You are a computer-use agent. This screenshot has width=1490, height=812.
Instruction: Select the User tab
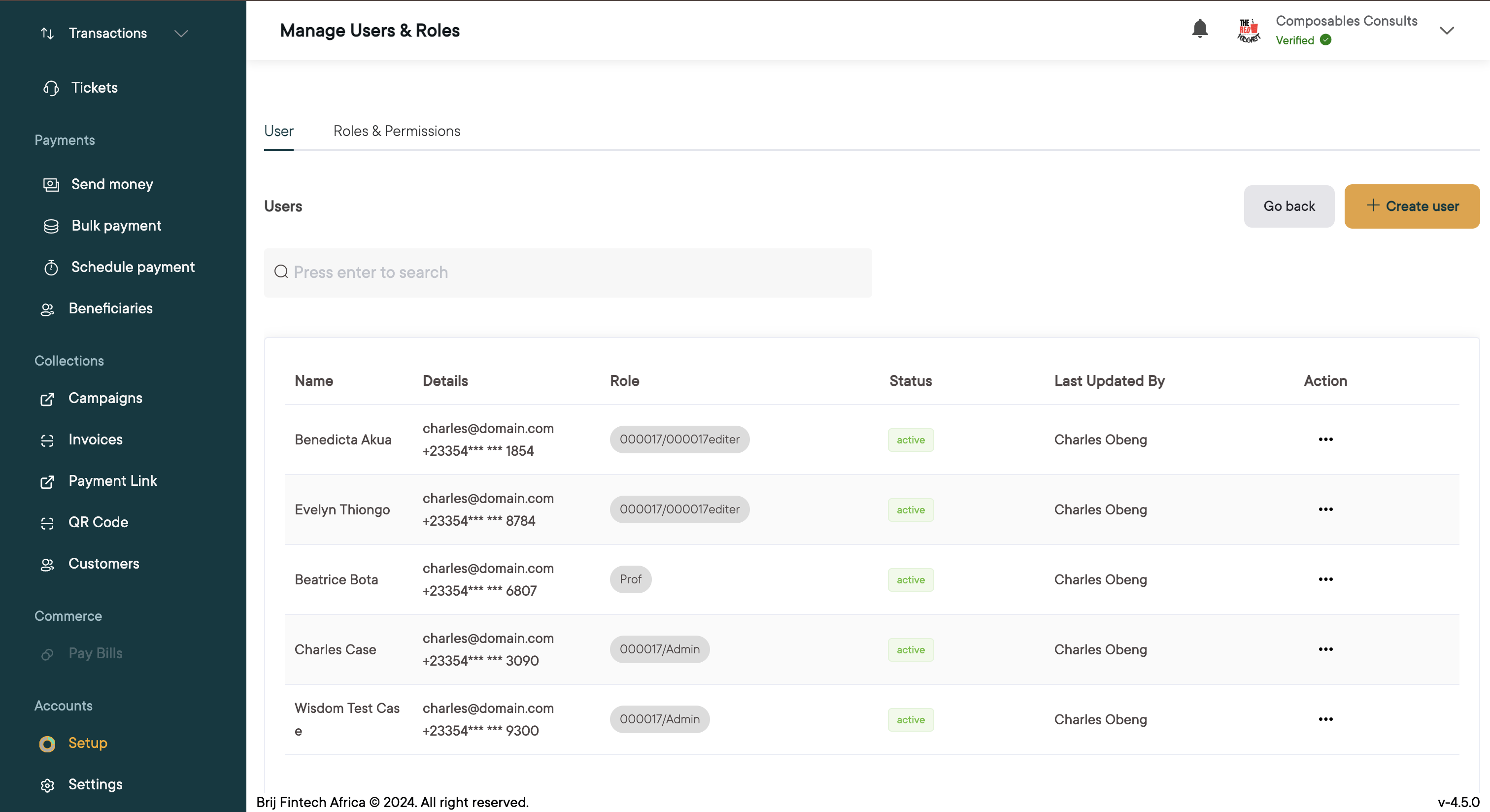(x=279, y=131)
